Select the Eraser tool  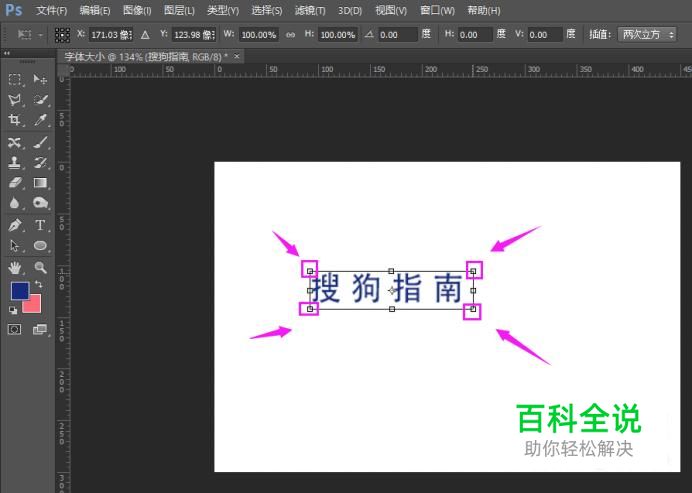tap(15, 183)
